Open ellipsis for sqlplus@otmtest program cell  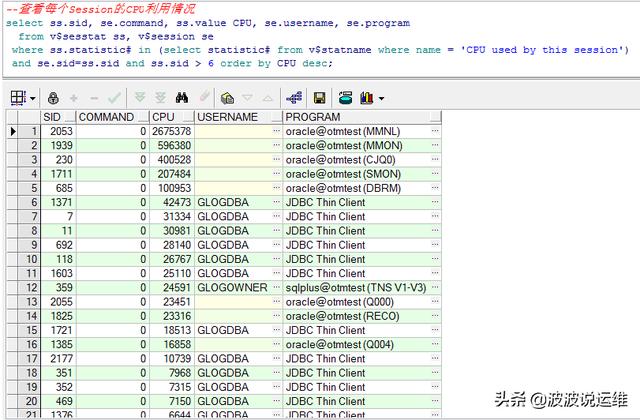(435, 288)
